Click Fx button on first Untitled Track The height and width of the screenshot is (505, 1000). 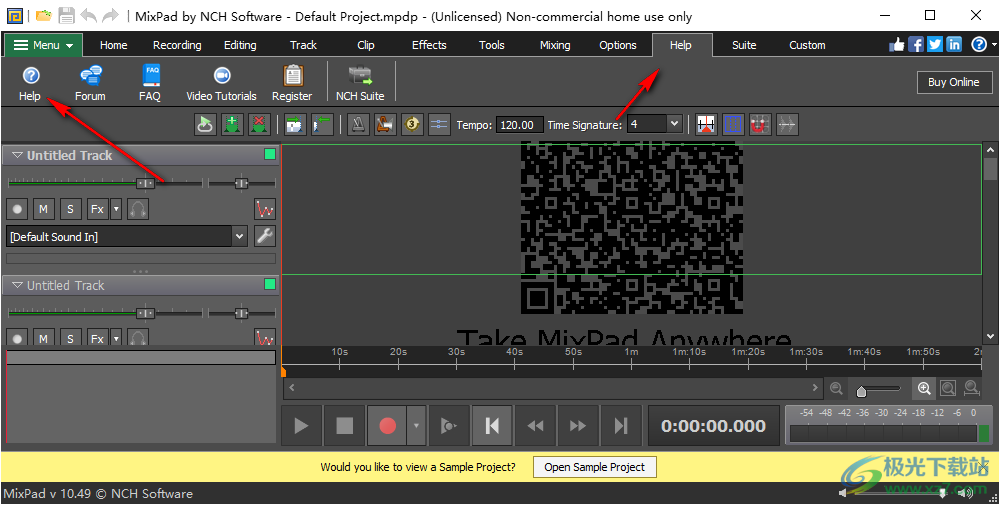[97, 209]
